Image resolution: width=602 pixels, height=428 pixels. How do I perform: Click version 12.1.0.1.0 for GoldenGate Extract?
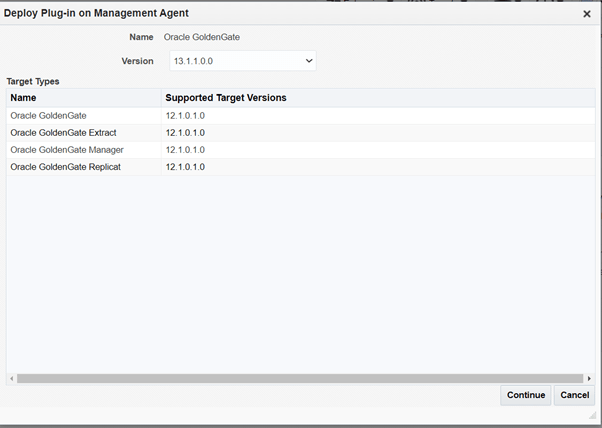pyautogui.click(x=185, y=133)
